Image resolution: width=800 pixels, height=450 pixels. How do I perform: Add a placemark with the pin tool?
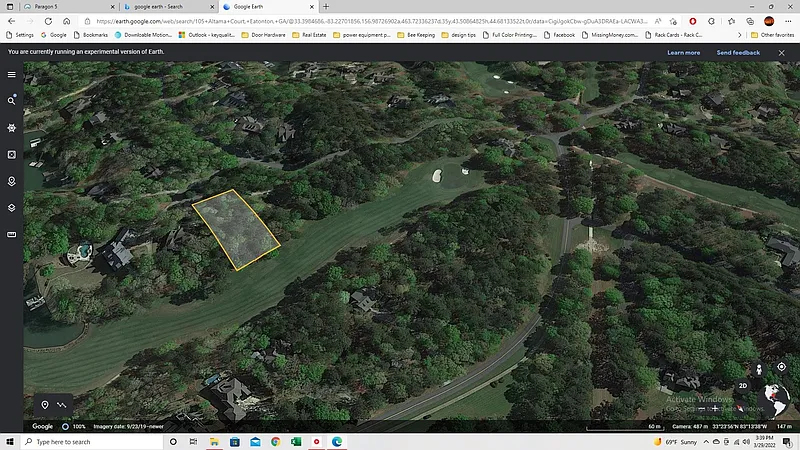45,405
